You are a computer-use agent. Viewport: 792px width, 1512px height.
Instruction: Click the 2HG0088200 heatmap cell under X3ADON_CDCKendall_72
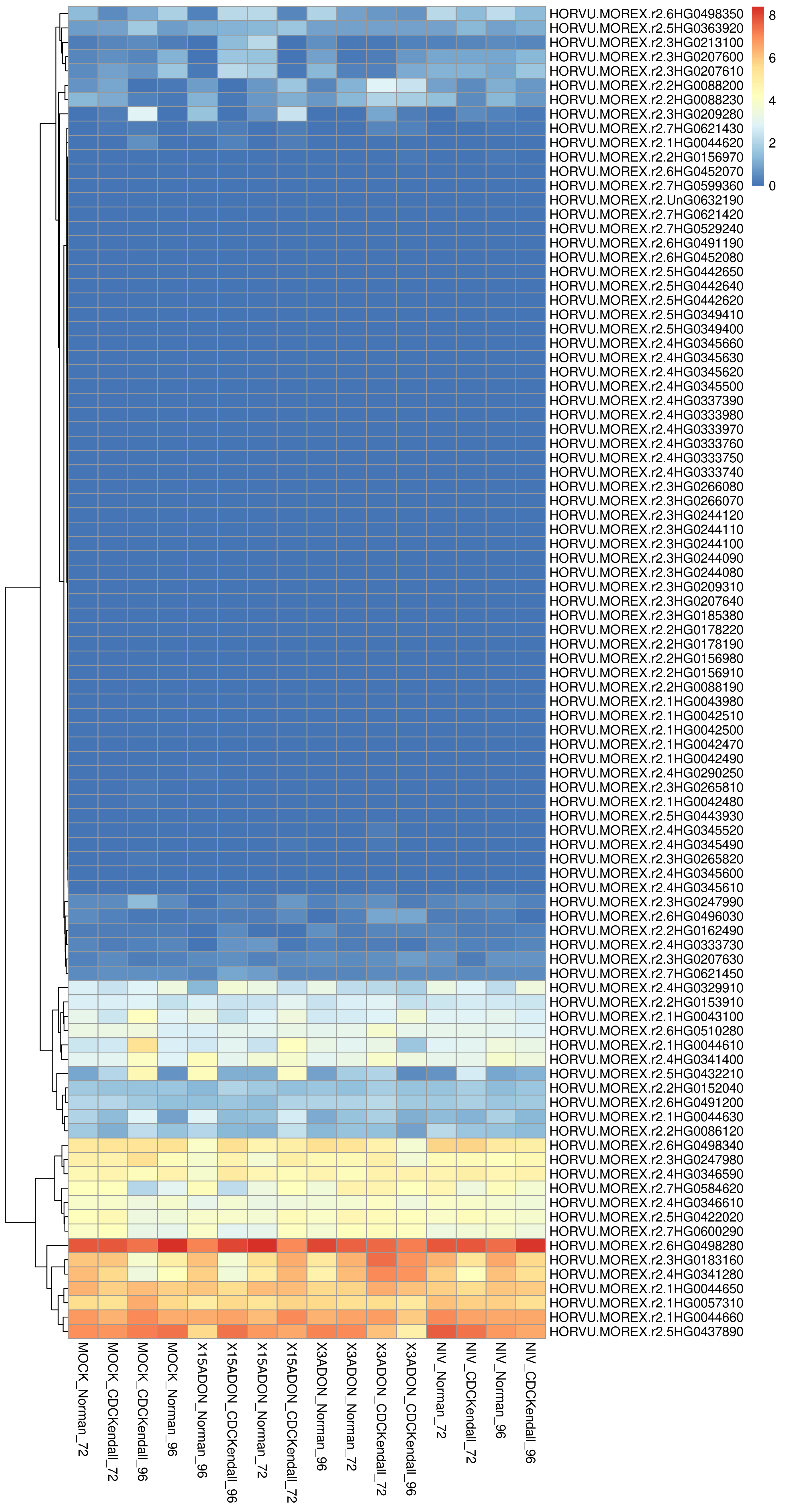(x=382, y=86)
